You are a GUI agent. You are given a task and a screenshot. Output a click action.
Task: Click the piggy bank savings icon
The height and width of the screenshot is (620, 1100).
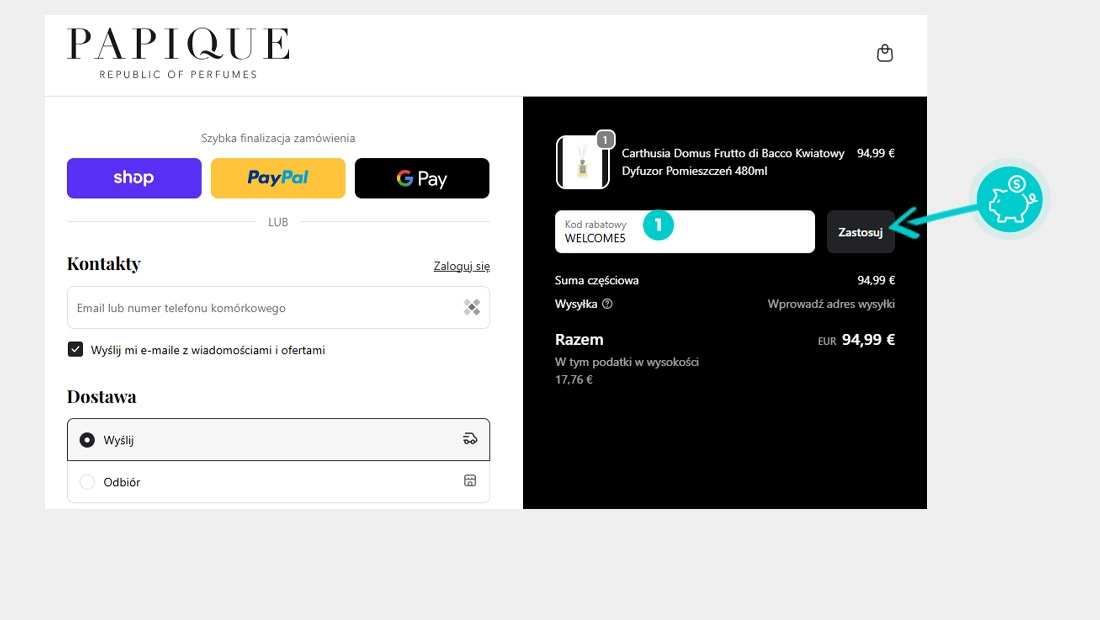1008,200
